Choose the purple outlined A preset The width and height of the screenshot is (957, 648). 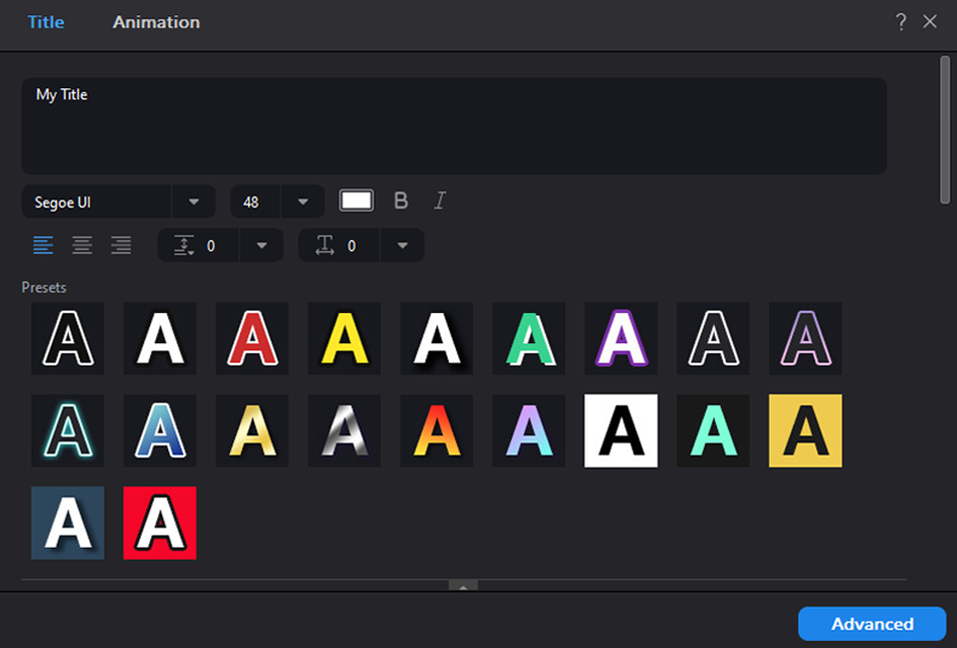[621, 339]
